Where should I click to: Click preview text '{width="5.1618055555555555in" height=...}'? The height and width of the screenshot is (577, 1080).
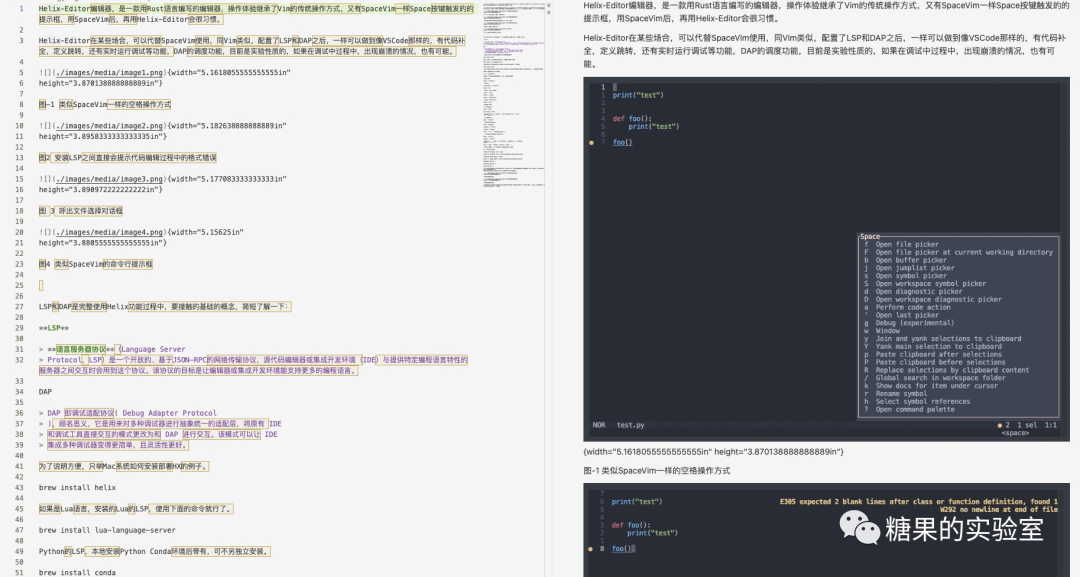[x=713, y=452]
